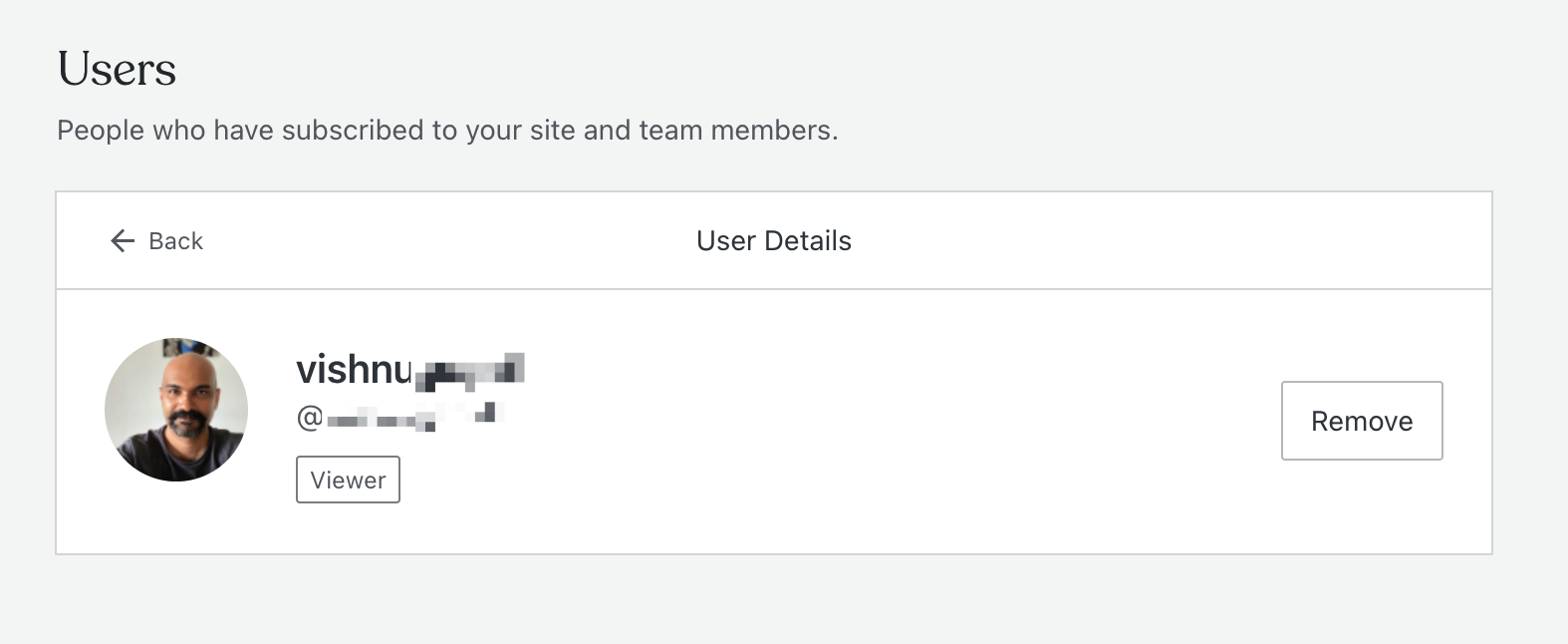Click empty space left of the Remove button

click(x=897, y=421)
